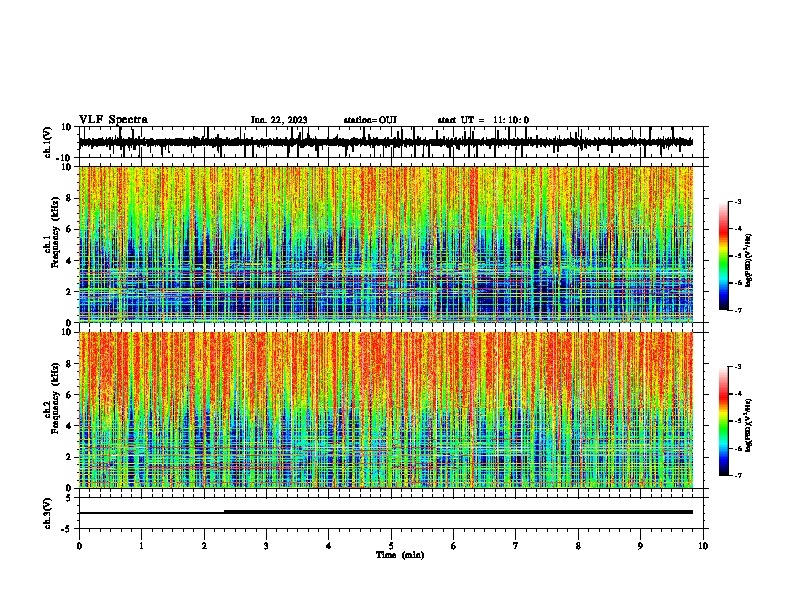The width and height of the screenshot is (792, 612).
Task: Click the -7 value on ch.2 colorbar
Action: pos(738,476)
